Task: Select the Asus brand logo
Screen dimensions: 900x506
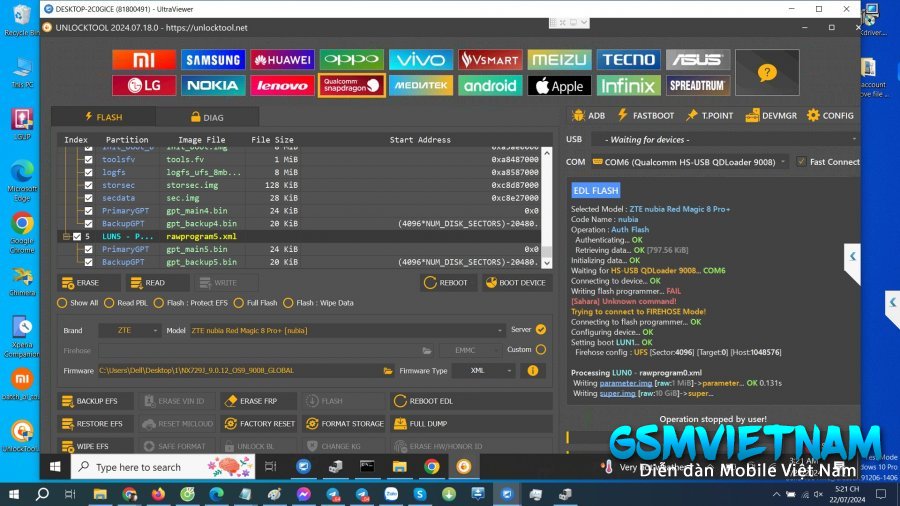Action: tap(698, 60)
